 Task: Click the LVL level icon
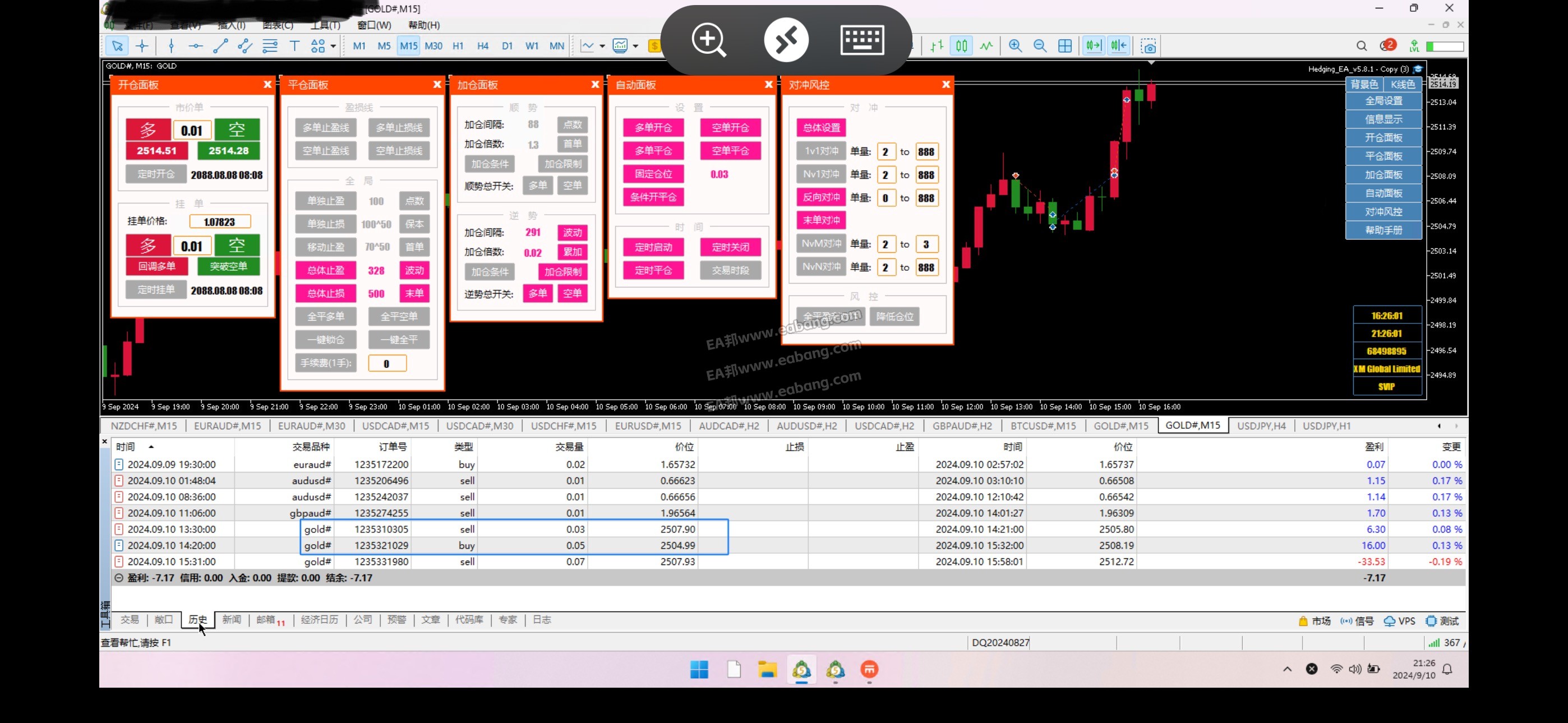pyautogui.click(x=1414, y=45)
